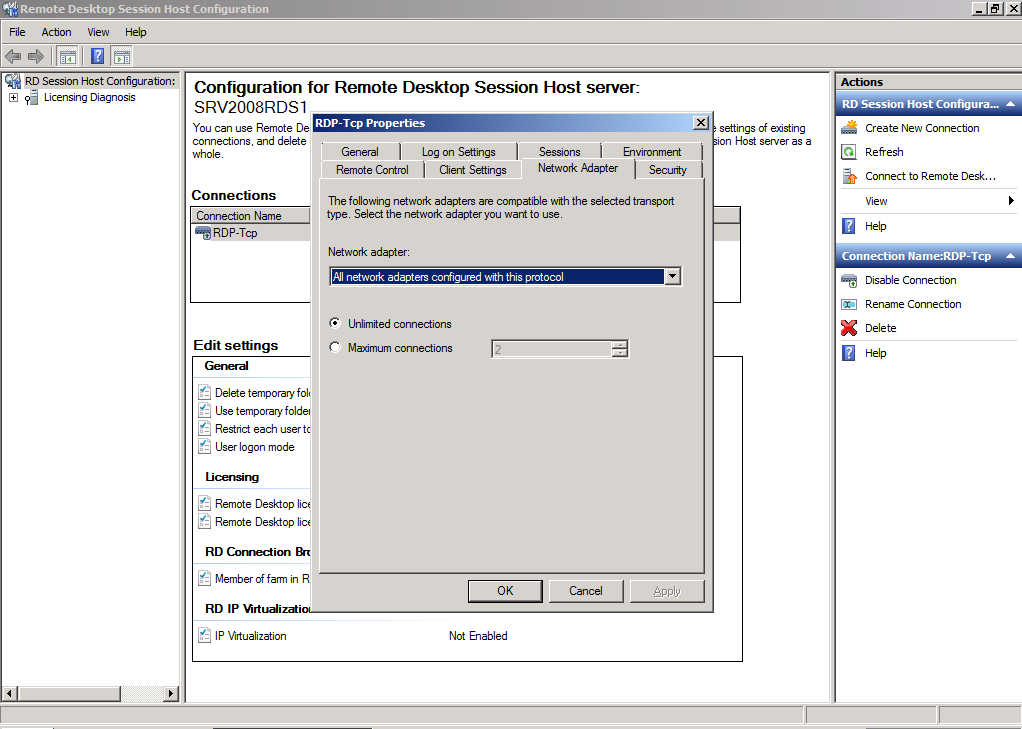
Task: Switch to the General tab
Action: pyautogui.click(x=360, y=152)
